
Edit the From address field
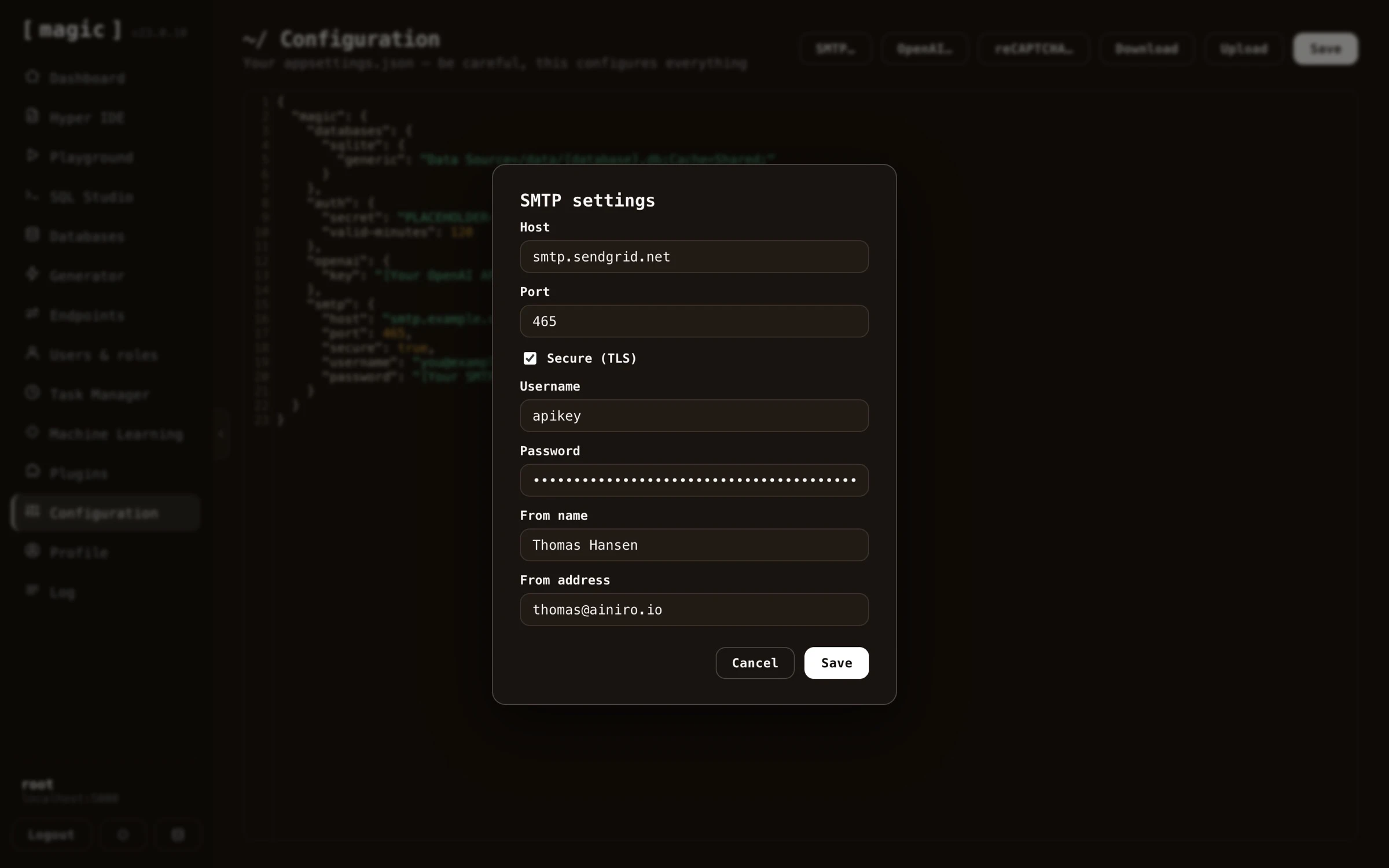(694, 609)
